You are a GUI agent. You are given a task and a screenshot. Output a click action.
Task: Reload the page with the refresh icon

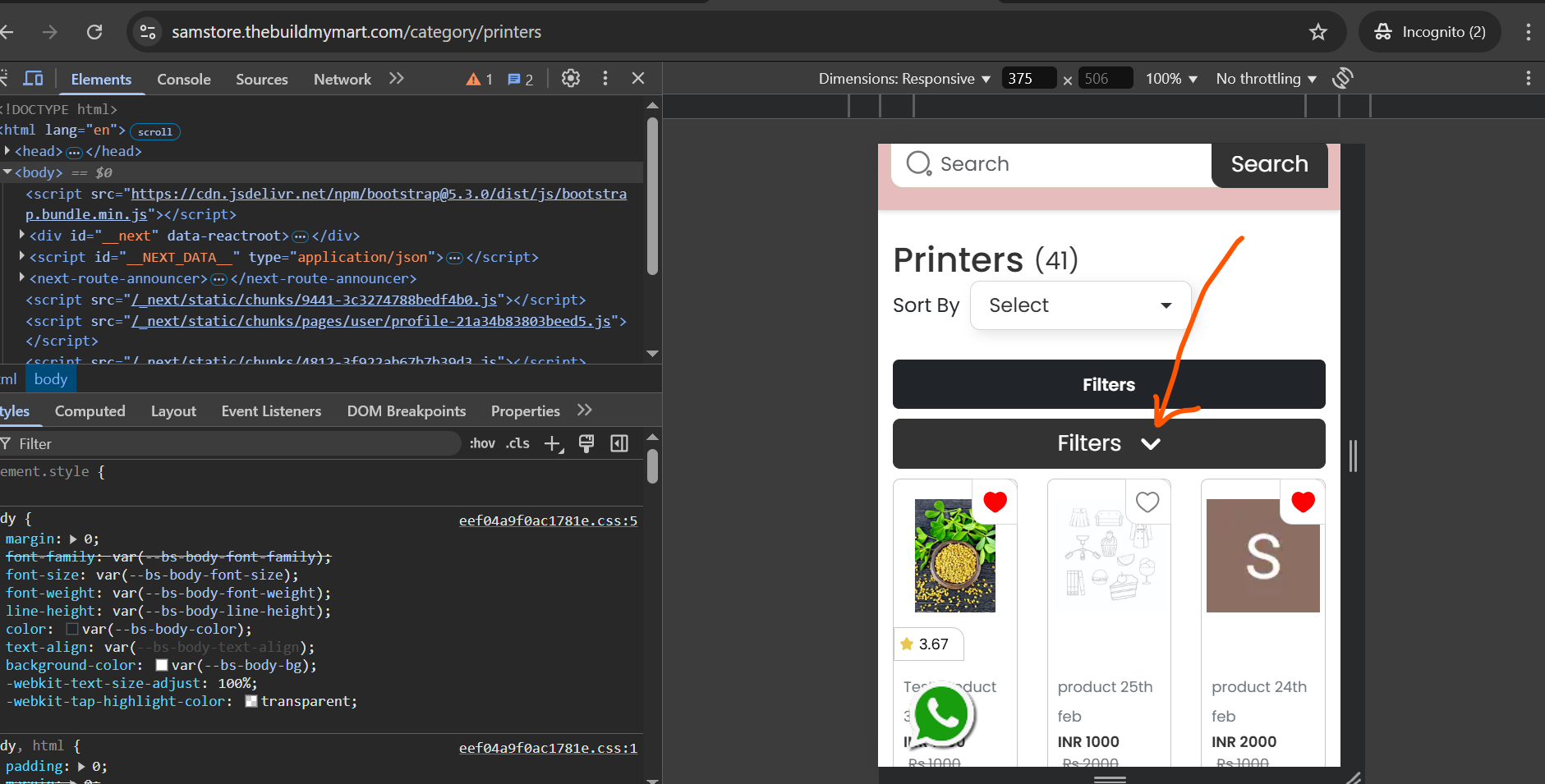tap(94, 32)
